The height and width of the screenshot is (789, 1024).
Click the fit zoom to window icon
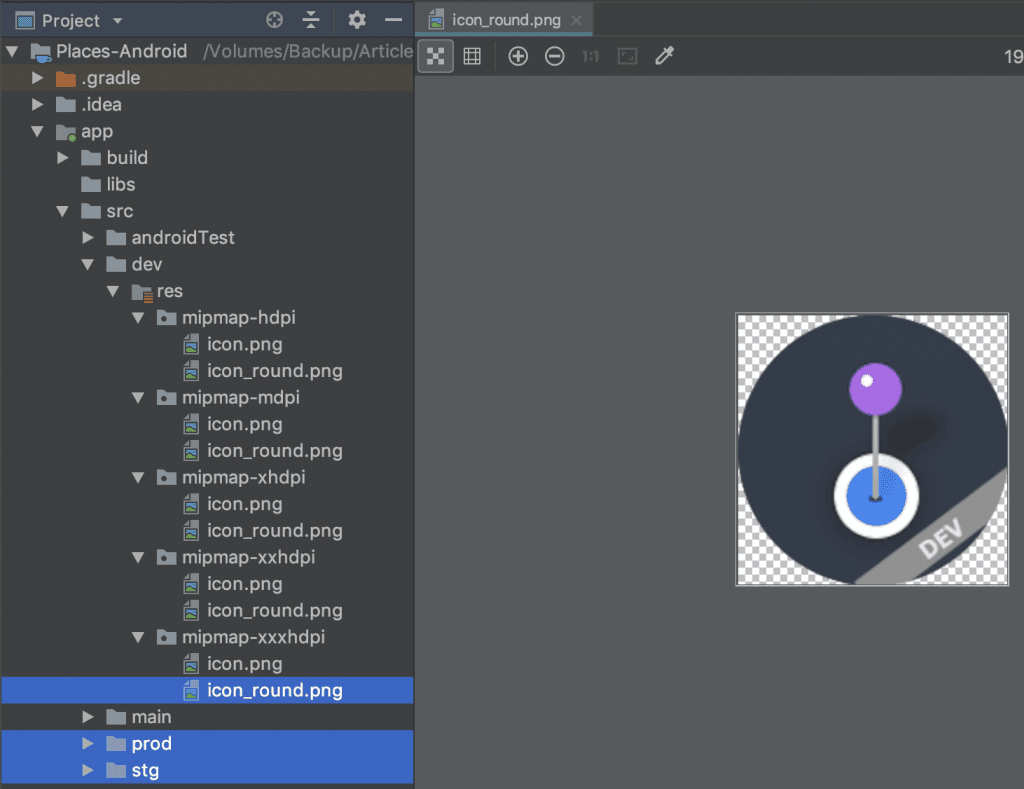(628, 56)
